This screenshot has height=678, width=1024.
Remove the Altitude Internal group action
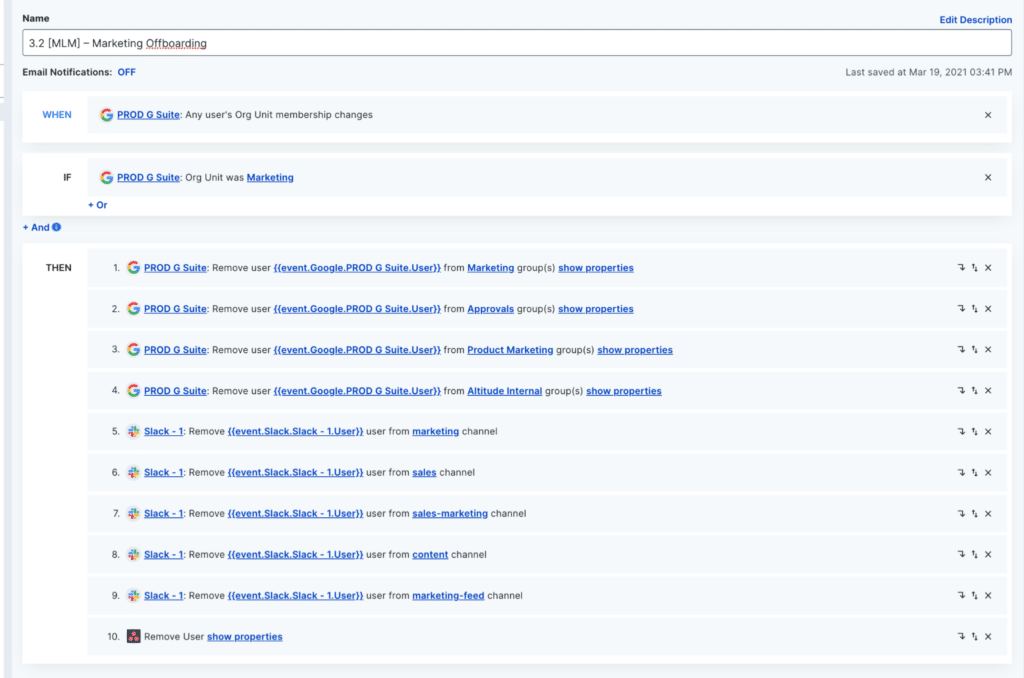[988, 391]
